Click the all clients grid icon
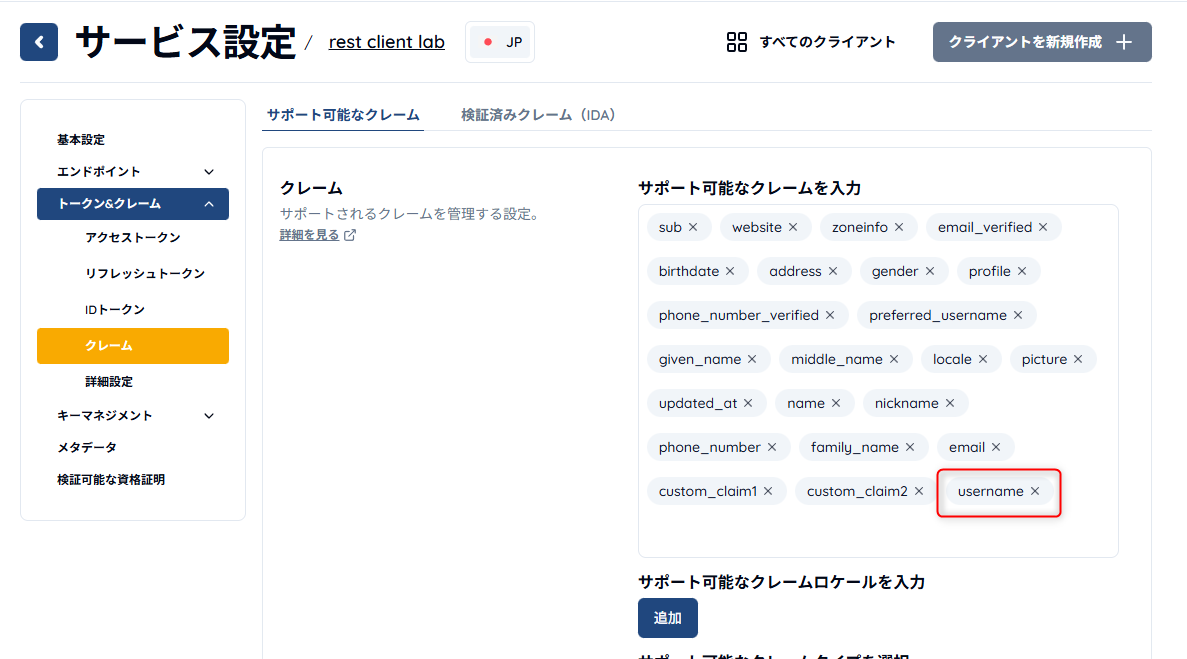Screen dimensions: 1187x659 pyautogui.click(x=737, y=42)
